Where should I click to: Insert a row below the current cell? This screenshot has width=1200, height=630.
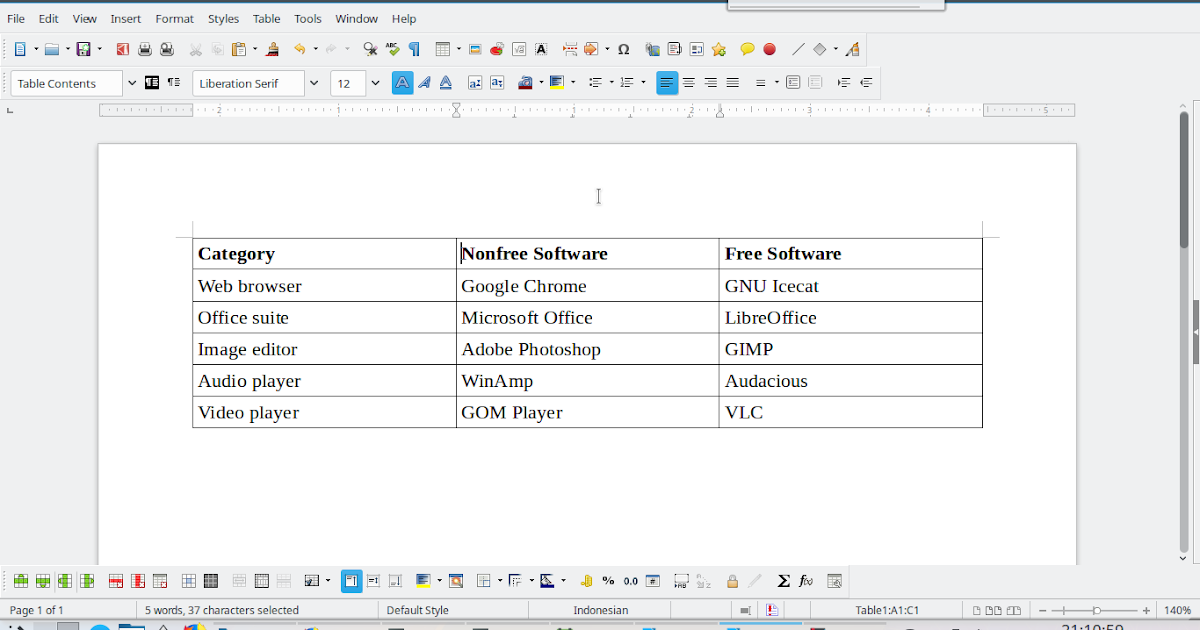(x=42, y=580)
